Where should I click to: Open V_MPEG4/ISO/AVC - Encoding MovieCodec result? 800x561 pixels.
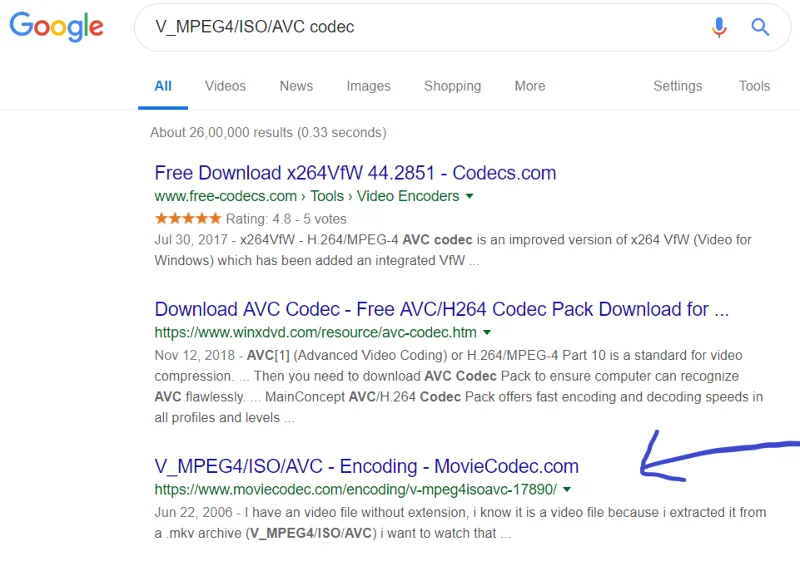[x=367, y=466]
